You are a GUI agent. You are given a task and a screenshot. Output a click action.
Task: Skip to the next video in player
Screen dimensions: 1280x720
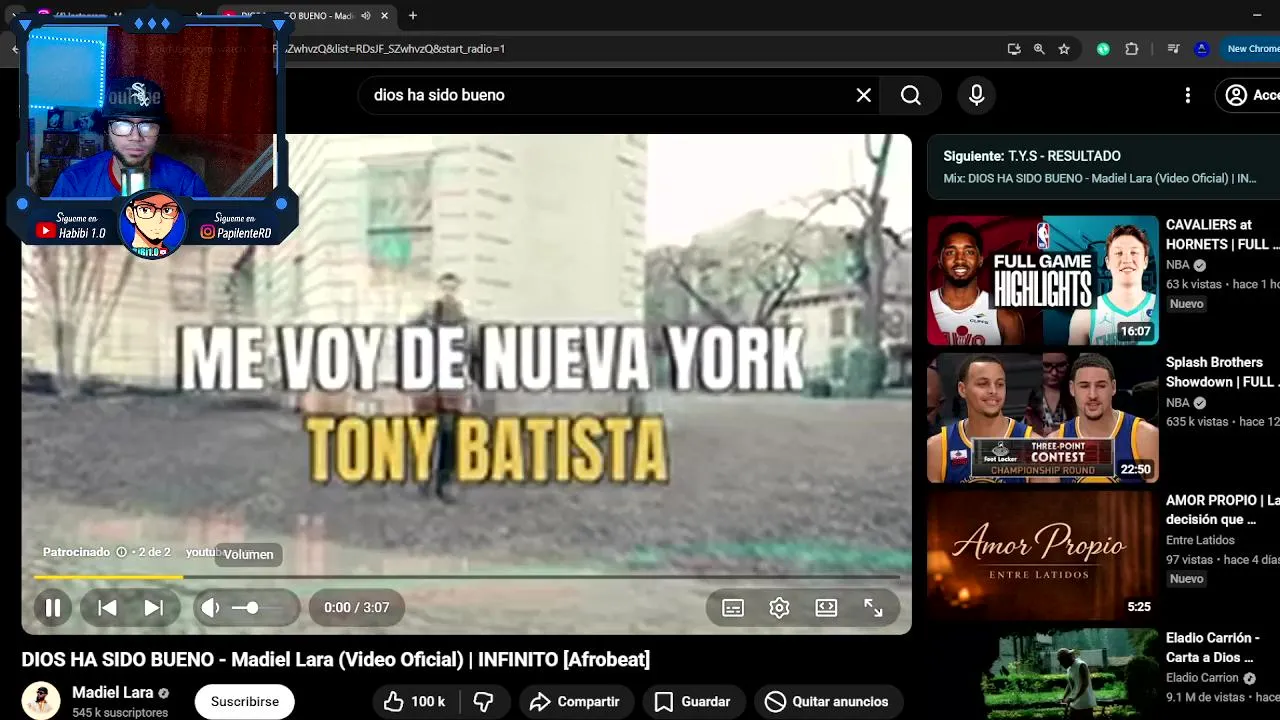pyautogui.click(x=153, y=607)
